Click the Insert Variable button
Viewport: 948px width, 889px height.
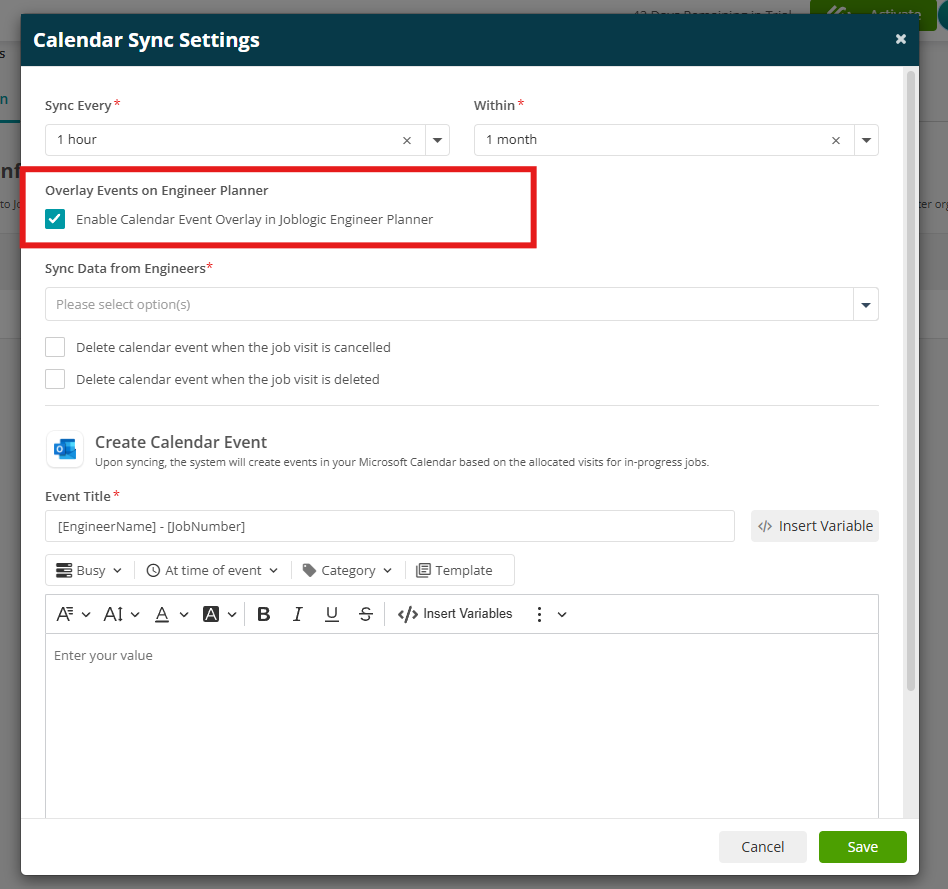click(814, 526)
